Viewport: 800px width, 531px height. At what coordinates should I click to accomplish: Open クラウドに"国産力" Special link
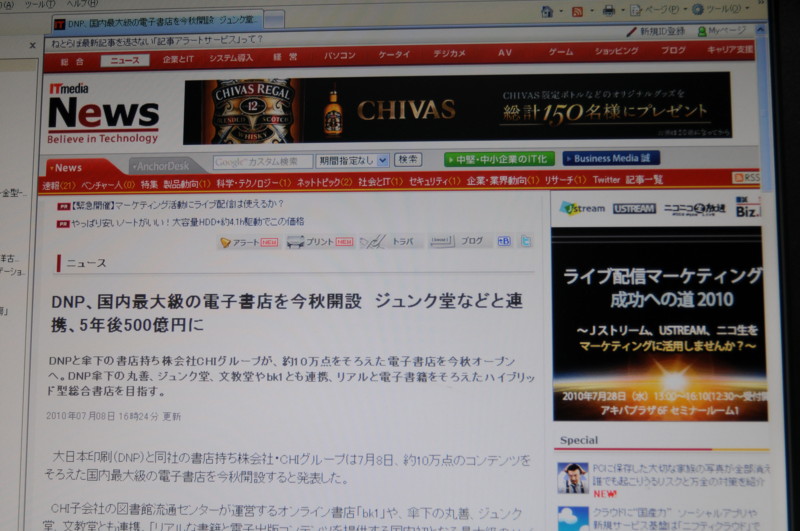coord(674,519)
